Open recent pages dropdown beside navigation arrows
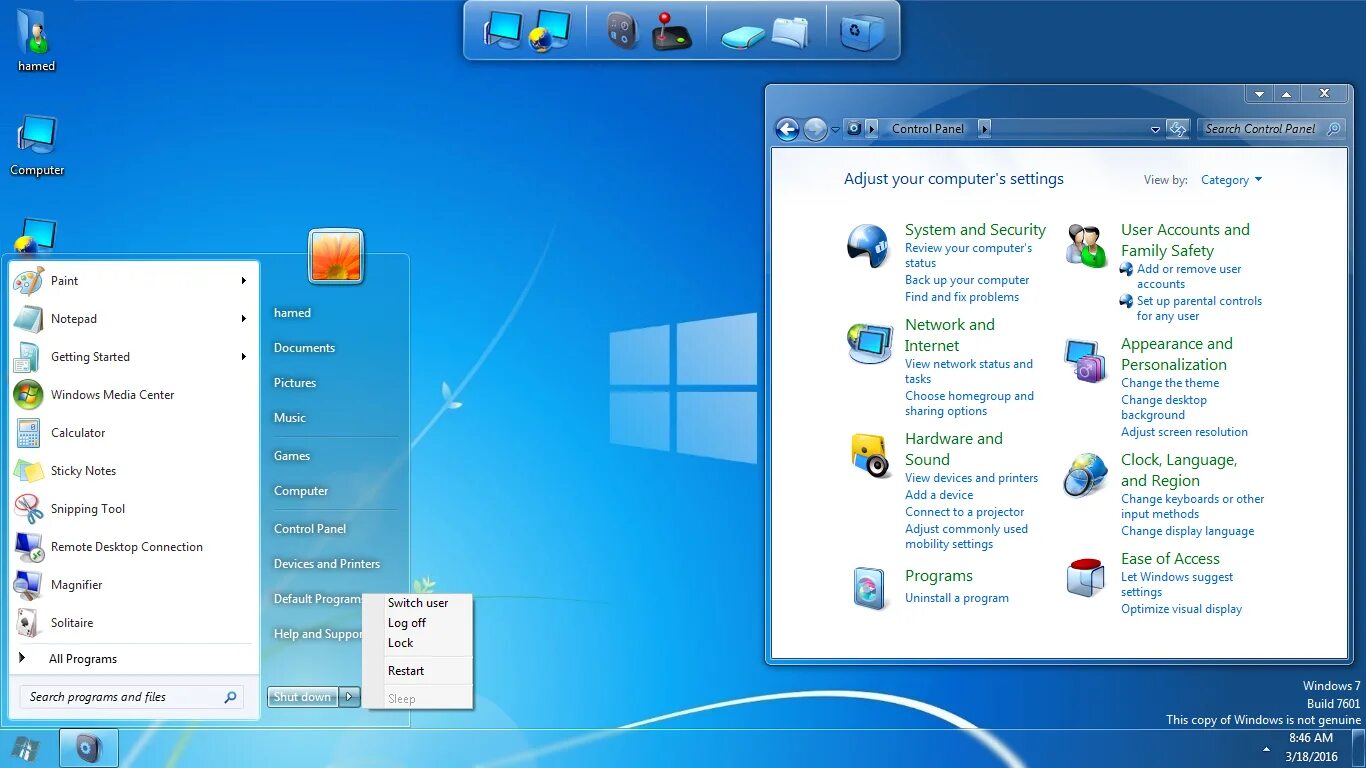 point(835,130)
